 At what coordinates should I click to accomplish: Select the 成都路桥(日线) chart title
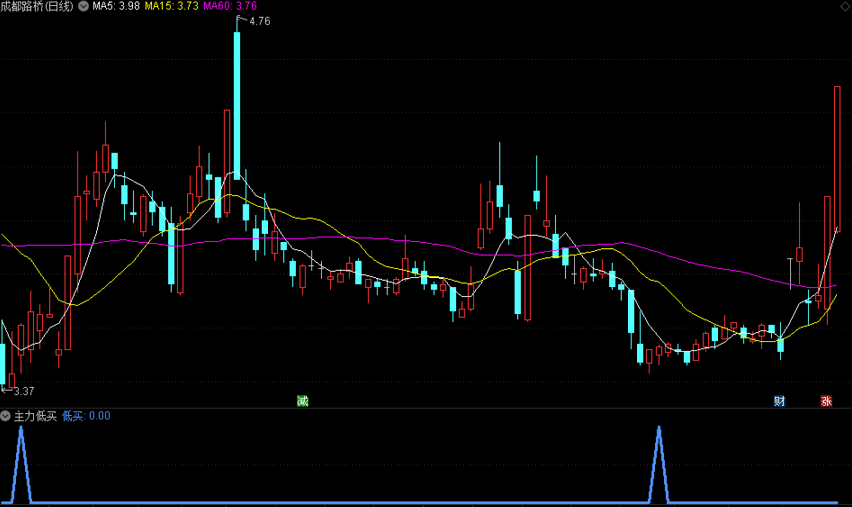(37, 7)
